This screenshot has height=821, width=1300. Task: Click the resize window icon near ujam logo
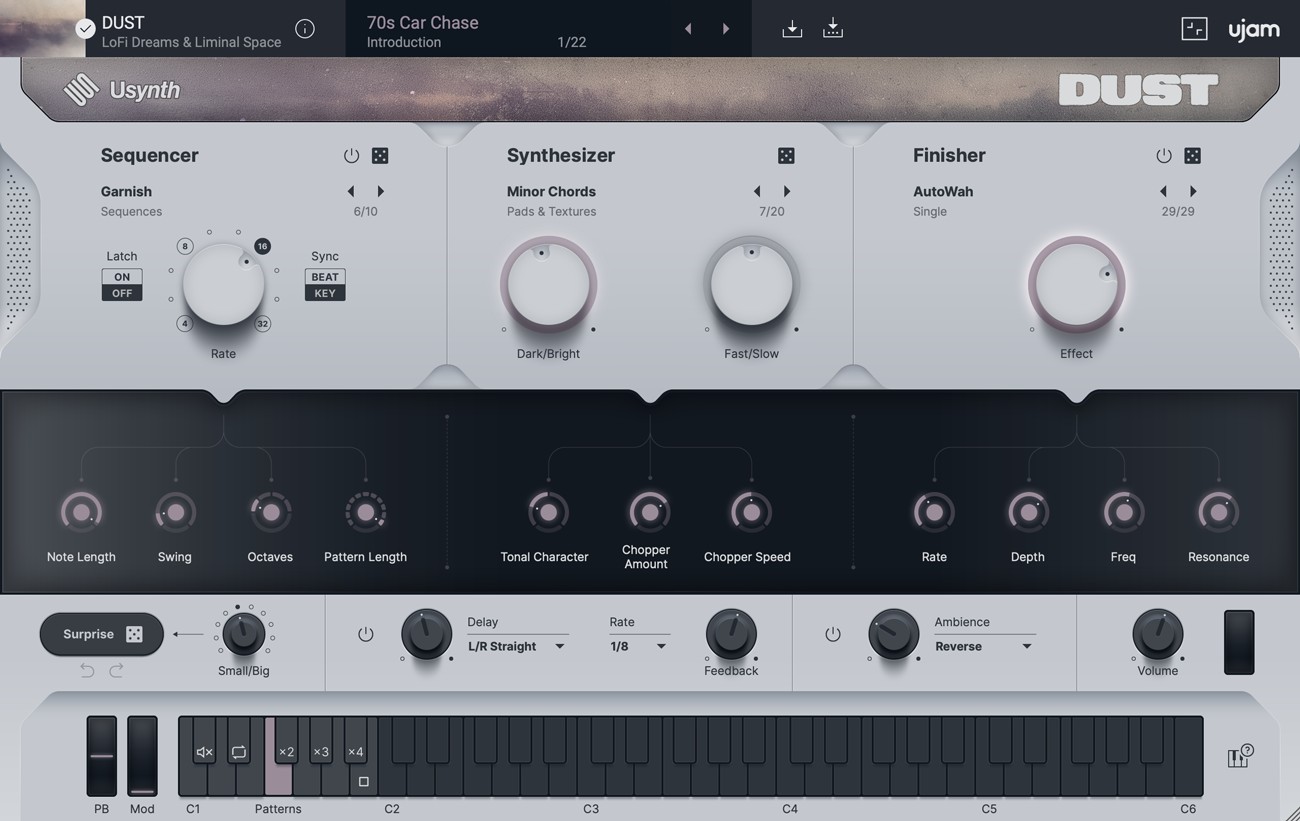coord(1194,28)
